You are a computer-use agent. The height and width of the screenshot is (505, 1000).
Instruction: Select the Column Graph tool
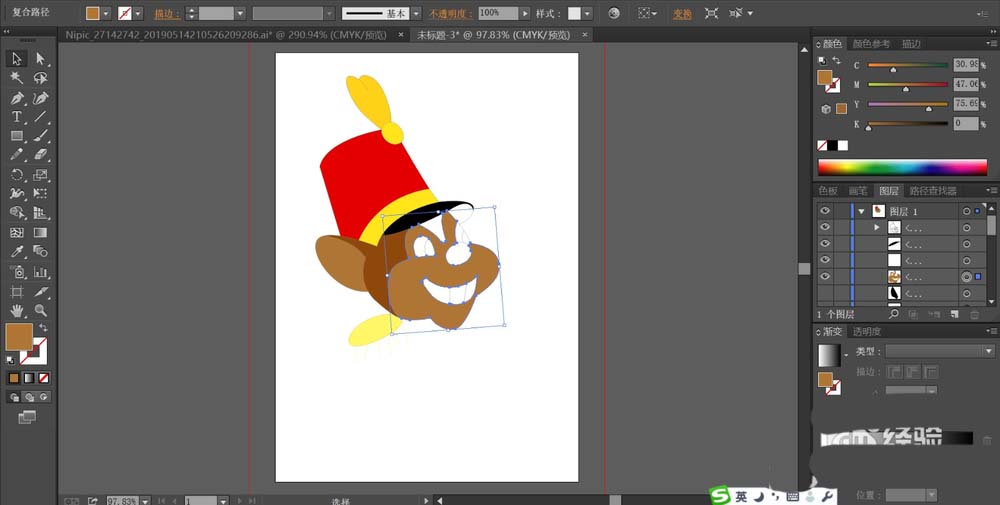(41, 272)
